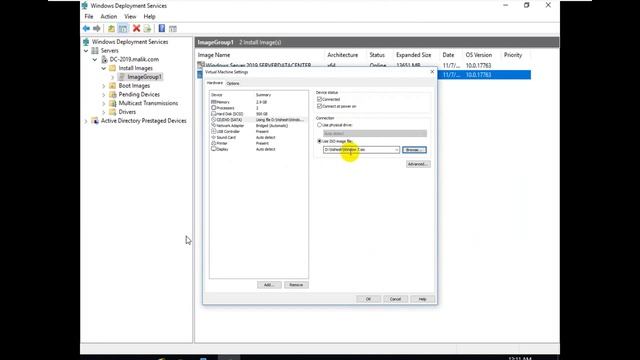This screenshot has width=640, height=360.
Task: Toggle the Show/Hide Console Tree icon
Action: point(122,28)
